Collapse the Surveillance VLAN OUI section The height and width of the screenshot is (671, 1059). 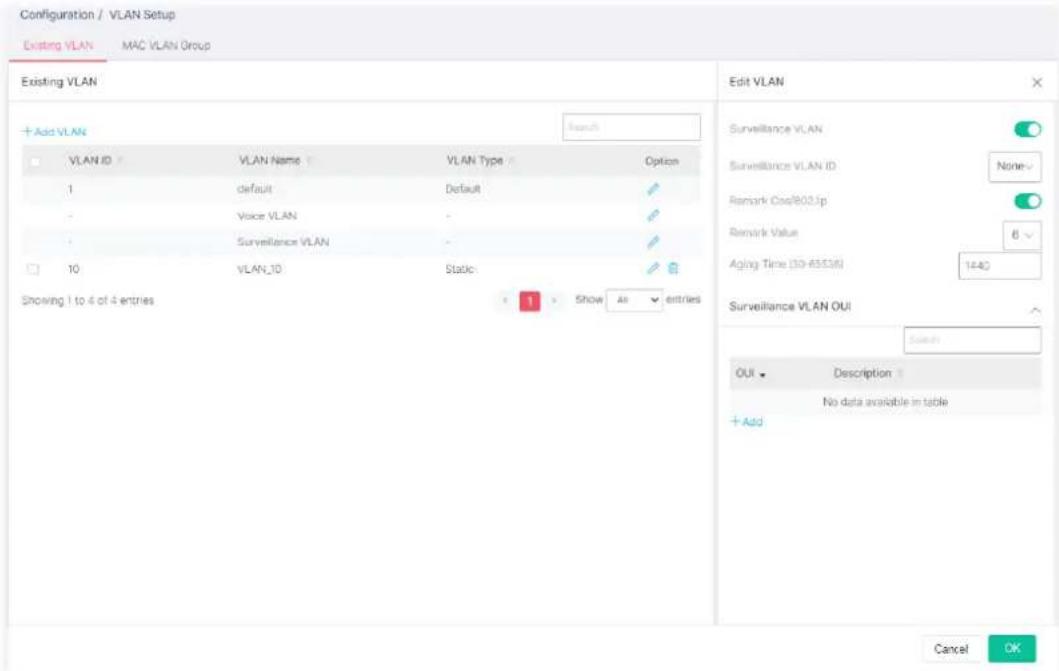pos(1034,309)
